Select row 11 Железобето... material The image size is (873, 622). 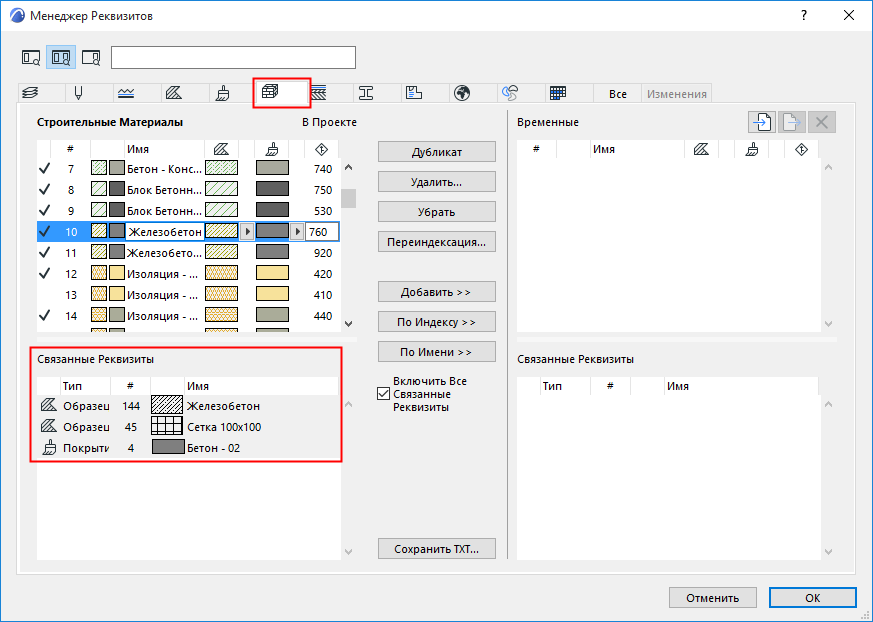(x=188, y=253)
